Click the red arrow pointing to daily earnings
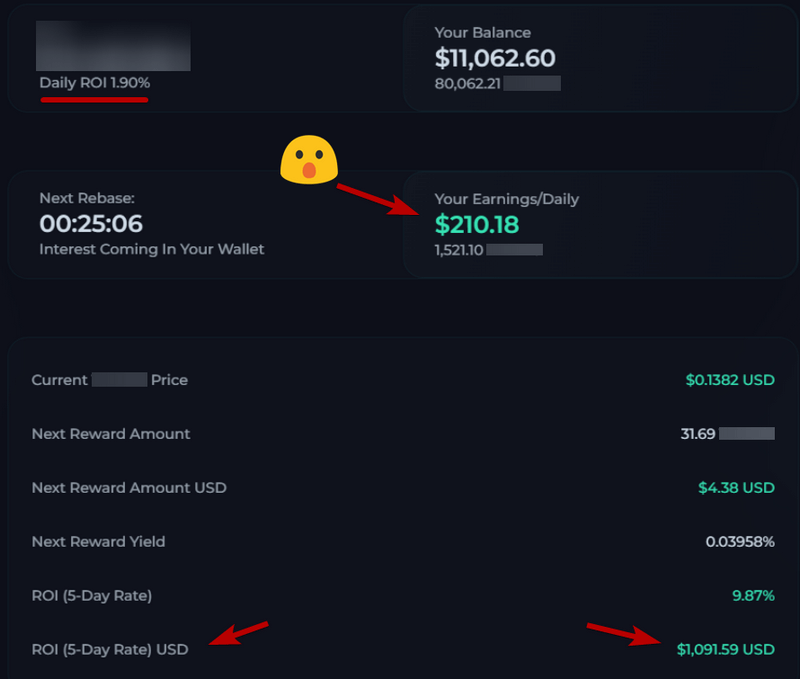 [x=378, y=199]
